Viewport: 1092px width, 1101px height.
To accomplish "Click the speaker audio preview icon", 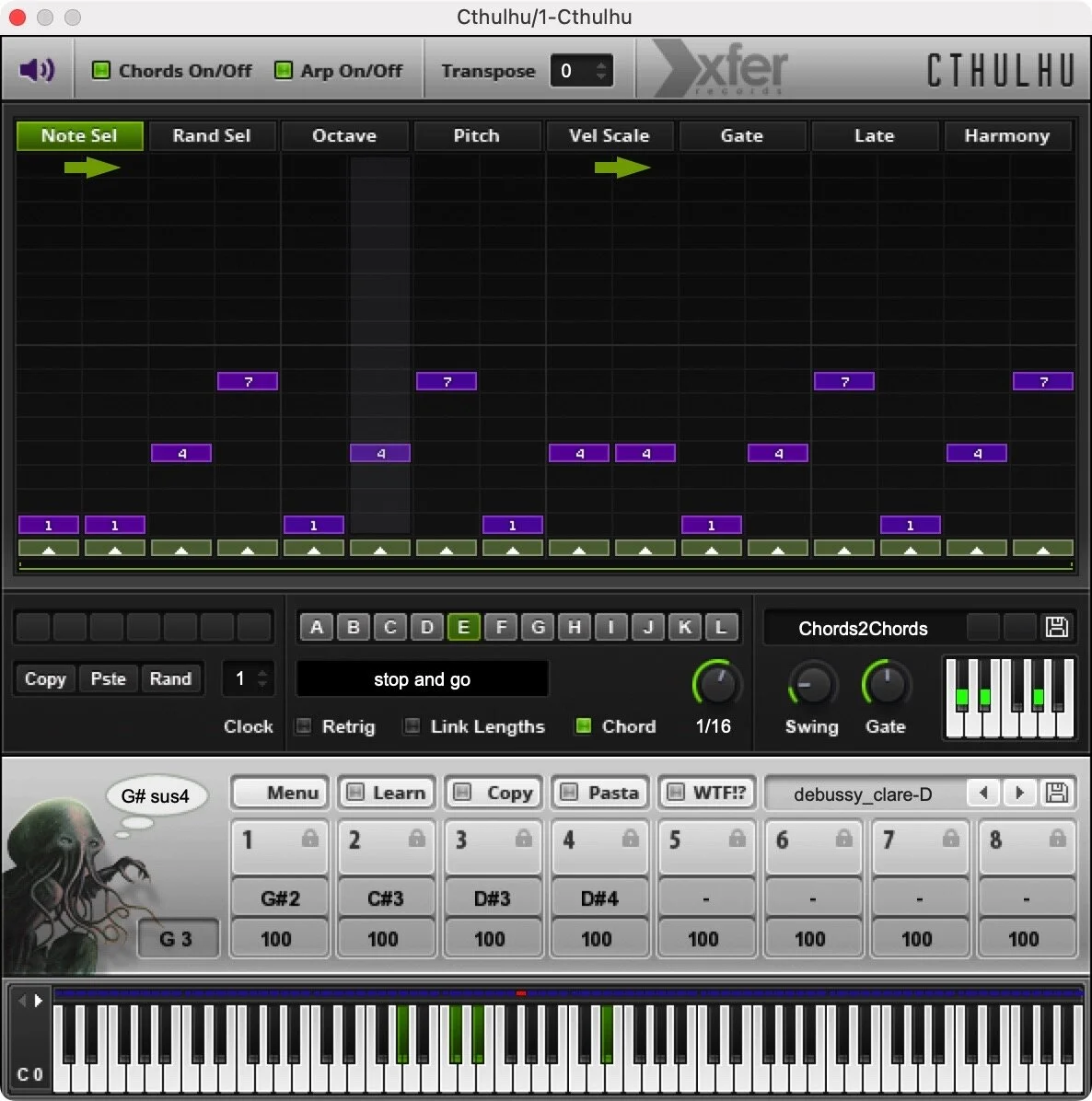I will pyautogui.click(x=37, y=70).
